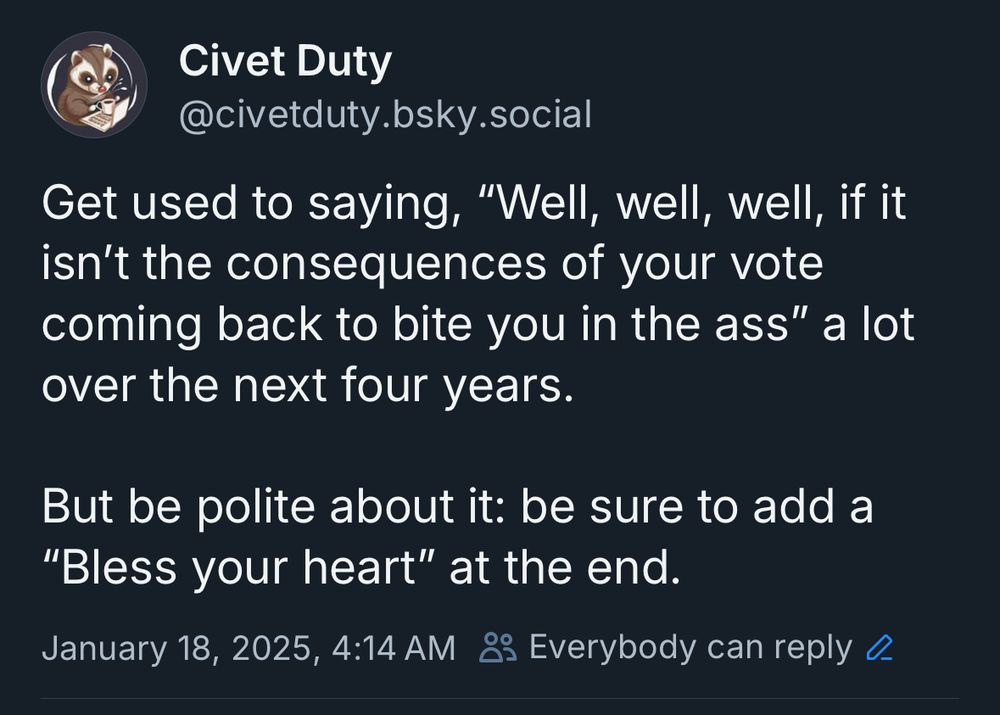This screenshot has width=1000, height=715.
Task: Click the people icon beside reply settings
Action: pyautogui.click(x=497, y=647)
